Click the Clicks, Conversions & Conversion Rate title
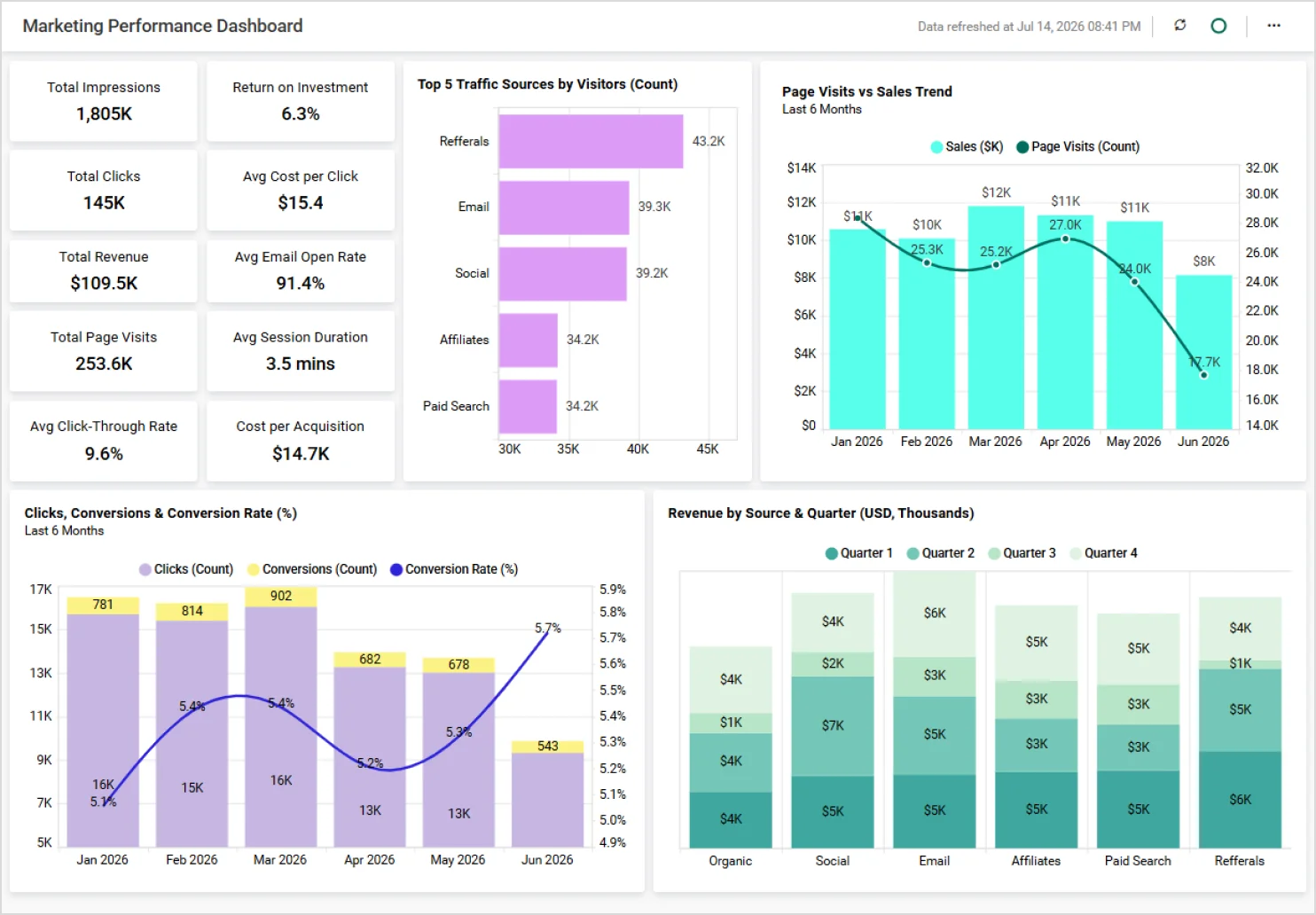1316x915 pixels. (x=161, y=513)
